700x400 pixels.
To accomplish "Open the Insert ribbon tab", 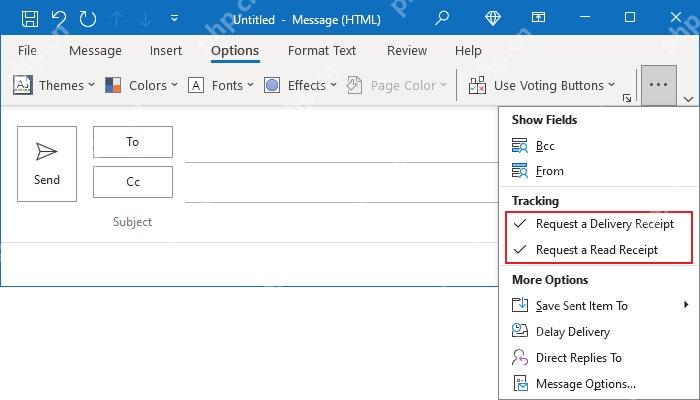I will 166,50.
